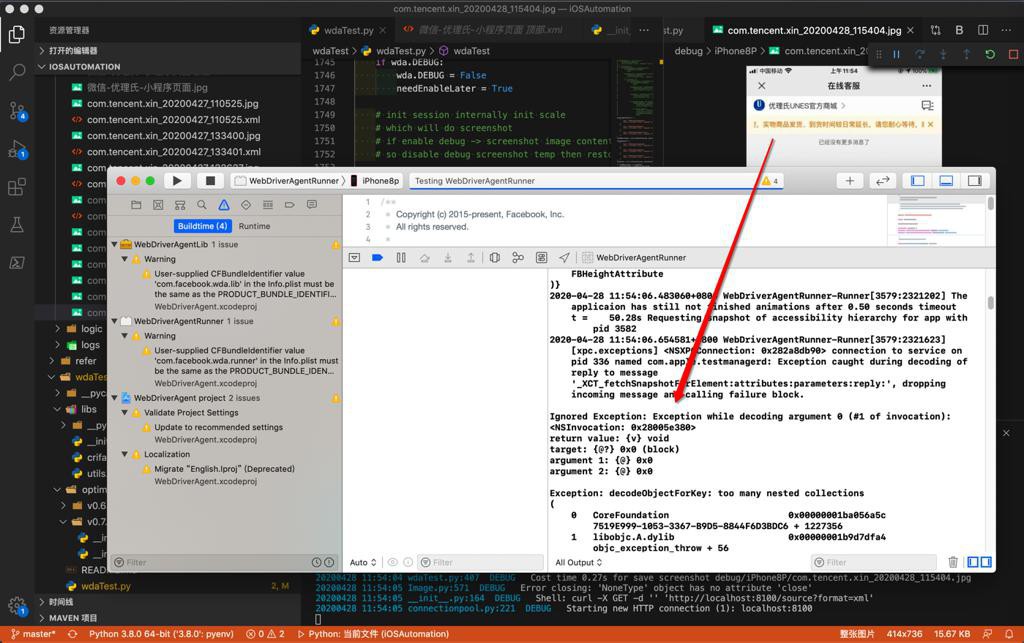
Task: Expand the logic folder in Explorer
Action: tap(91, 329)
